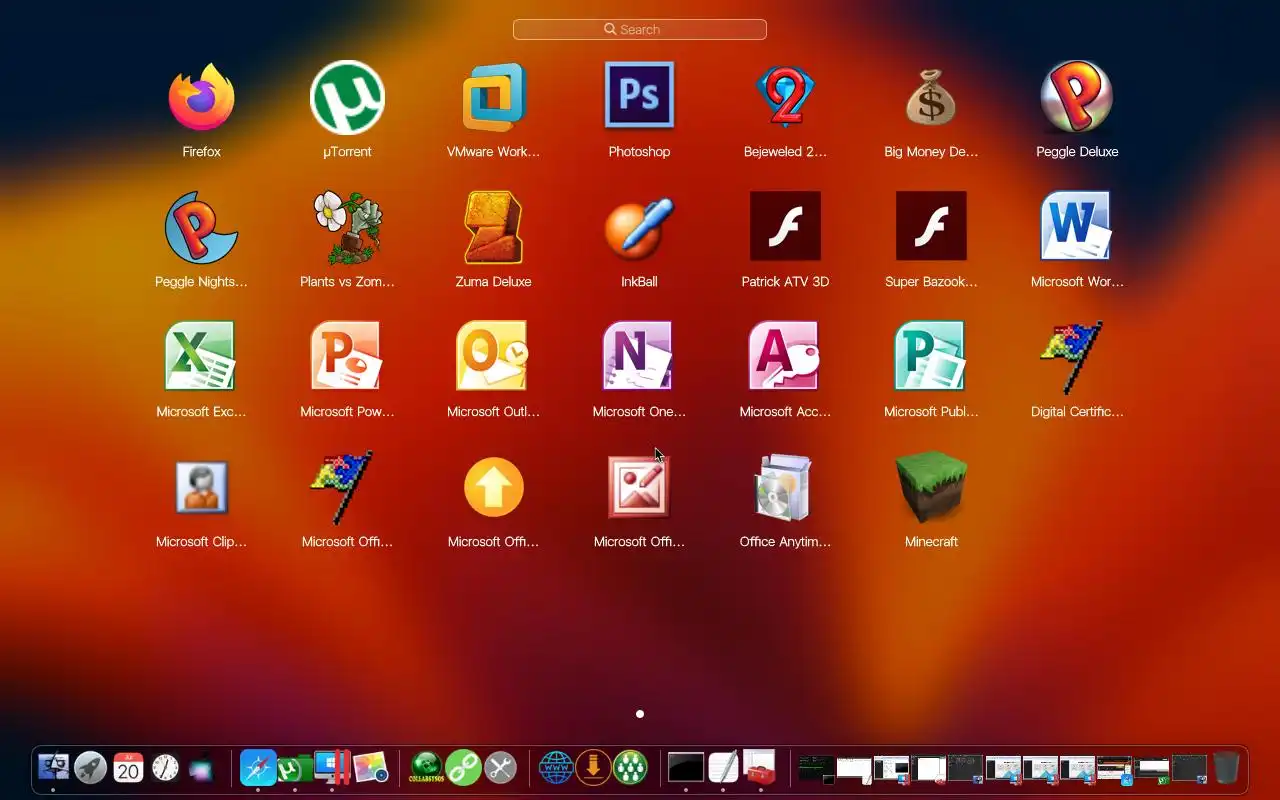Open Plants vs Zombies
Viewport: 1280px width, 800px height.
point(347,227)
